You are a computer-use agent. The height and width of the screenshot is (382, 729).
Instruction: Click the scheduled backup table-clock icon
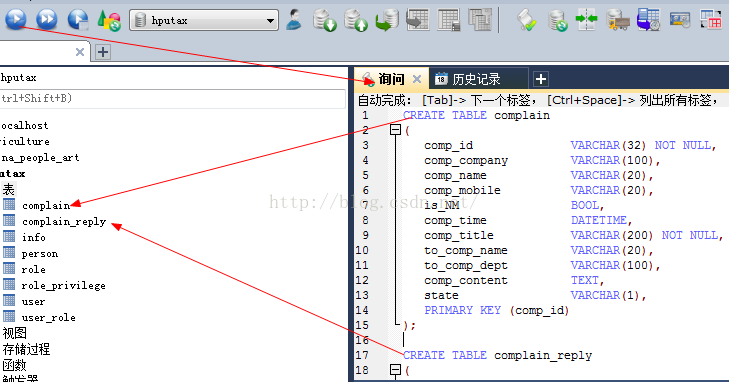(649, 20)
